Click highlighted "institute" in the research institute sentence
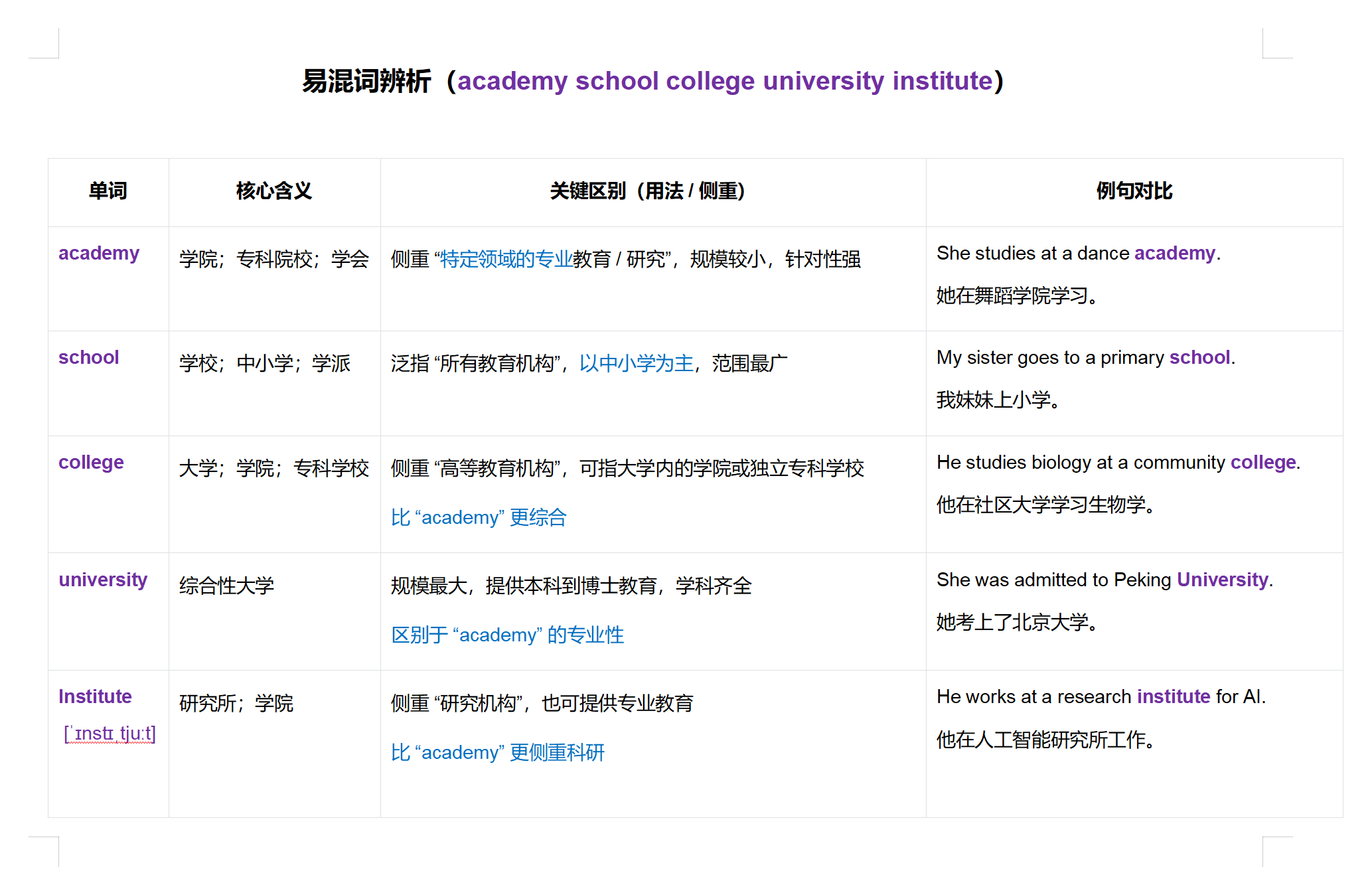Viewport: 1372px width, 887px height. coord(1173,696)
